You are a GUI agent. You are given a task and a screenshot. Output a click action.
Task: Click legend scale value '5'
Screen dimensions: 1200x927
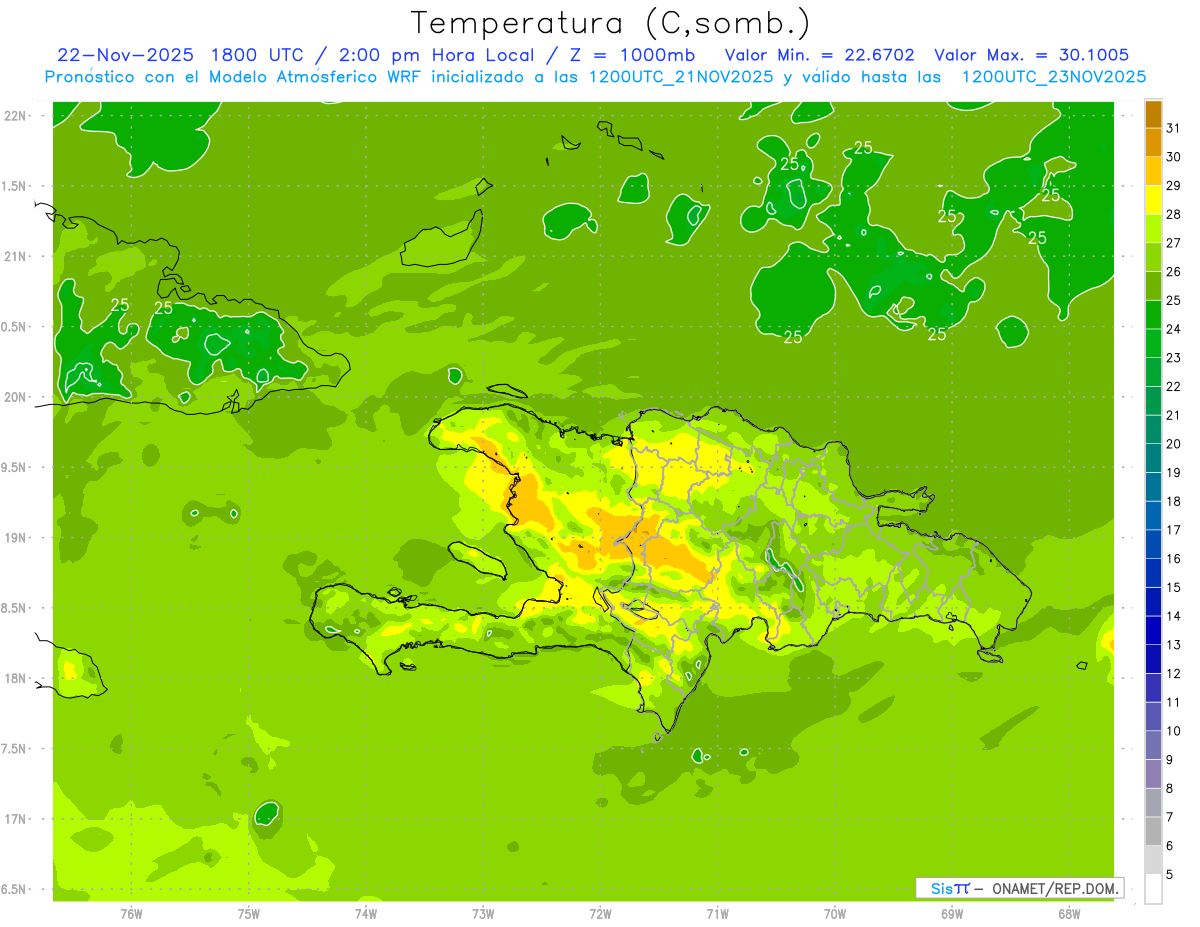(x=1170, y=875)
